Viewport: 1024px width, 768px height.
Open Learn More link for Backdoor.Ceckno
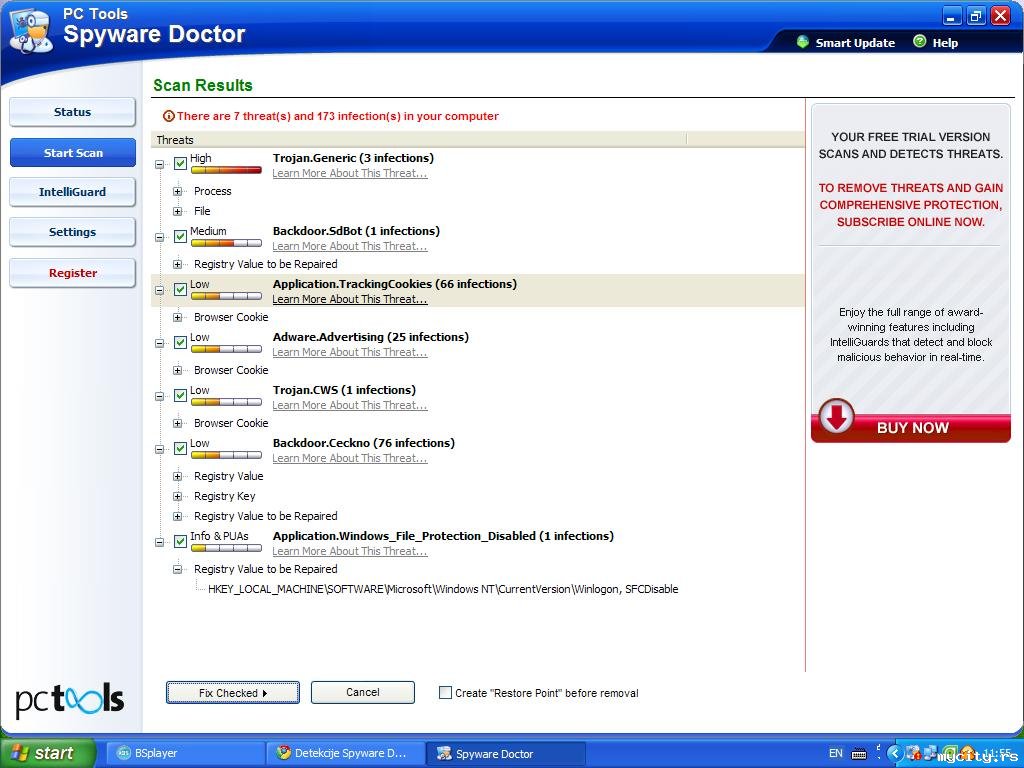coord(349,458)
